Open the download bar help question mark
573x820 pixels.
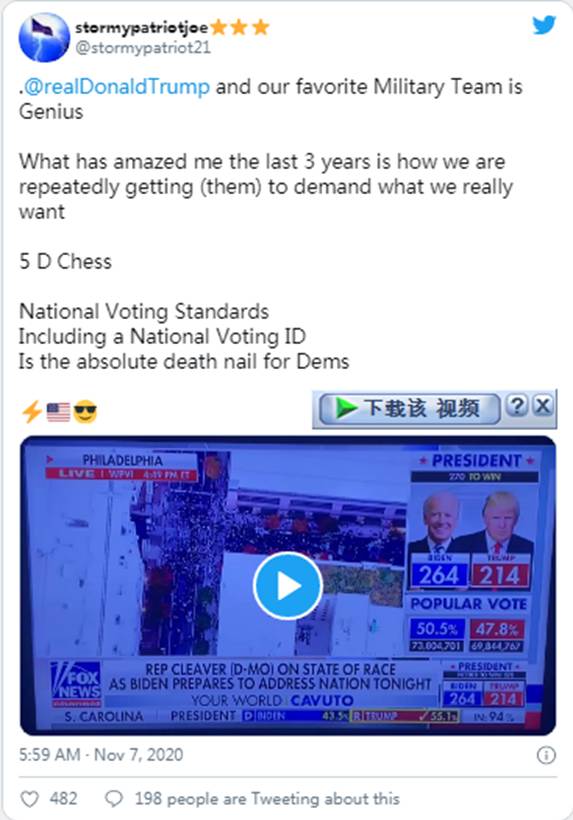517,405
